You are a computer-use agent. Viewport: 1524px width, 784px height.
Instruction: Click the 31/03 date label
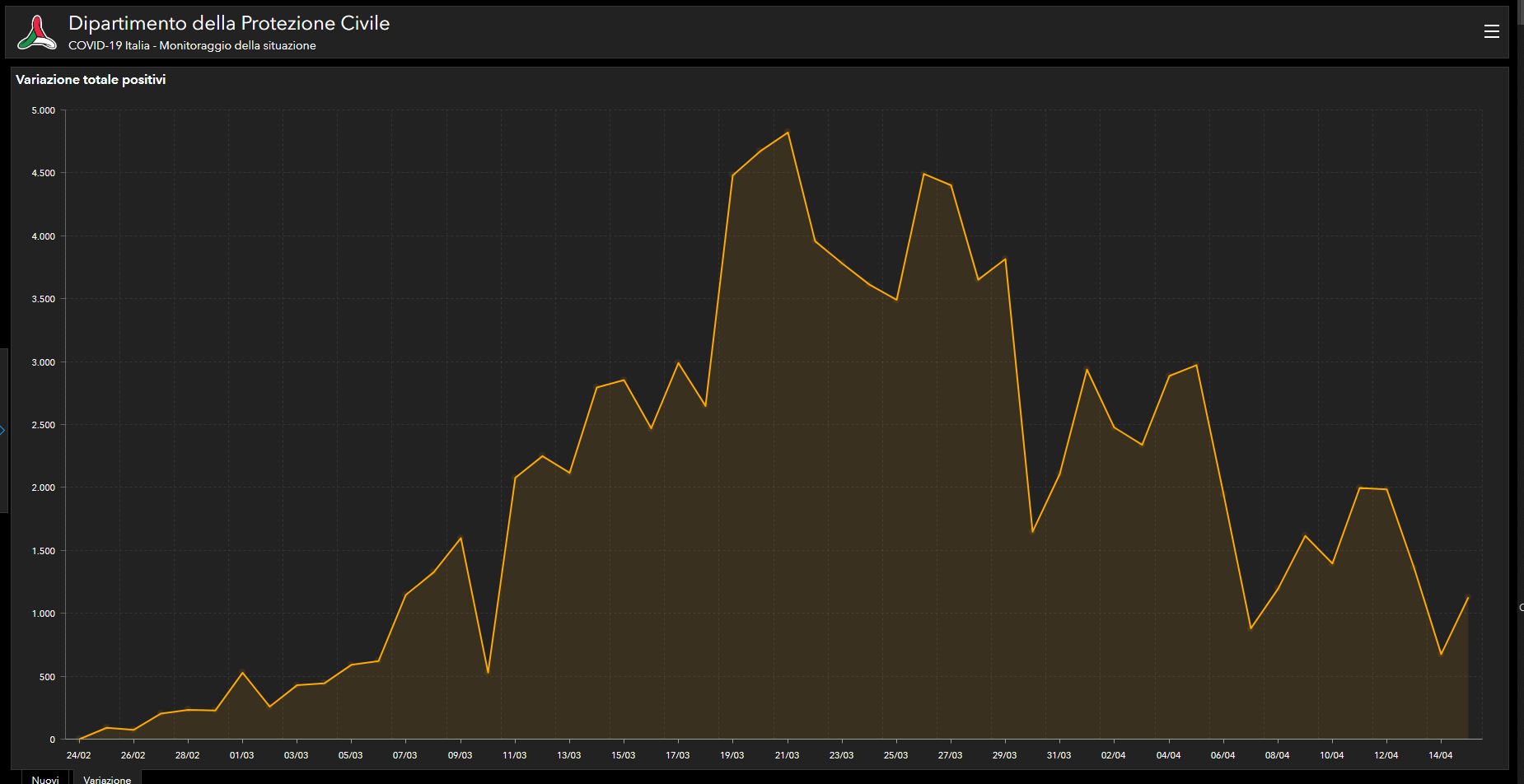(x=1059, y=755)
